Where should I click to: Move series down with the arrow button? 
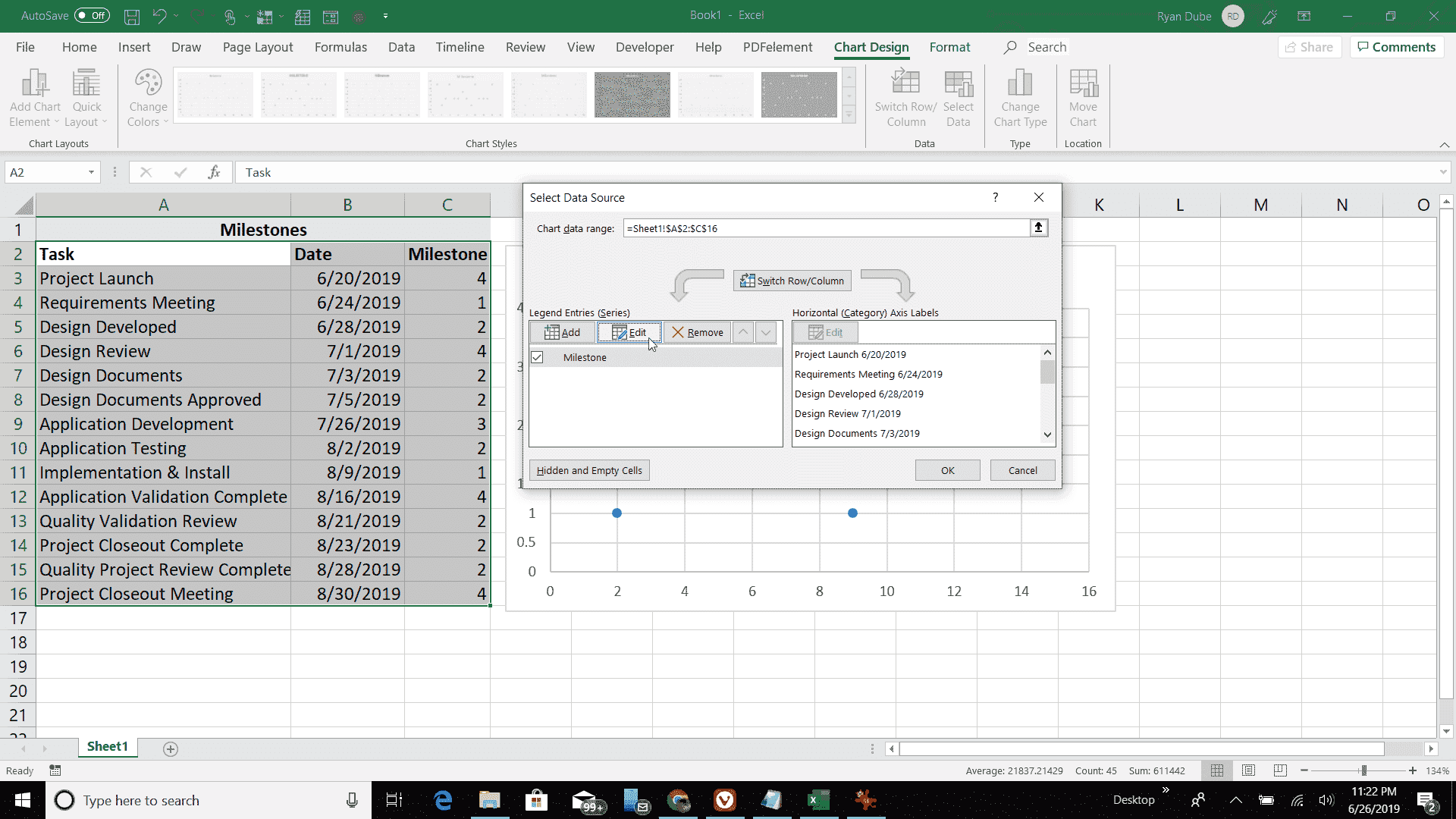coord(766,332)
